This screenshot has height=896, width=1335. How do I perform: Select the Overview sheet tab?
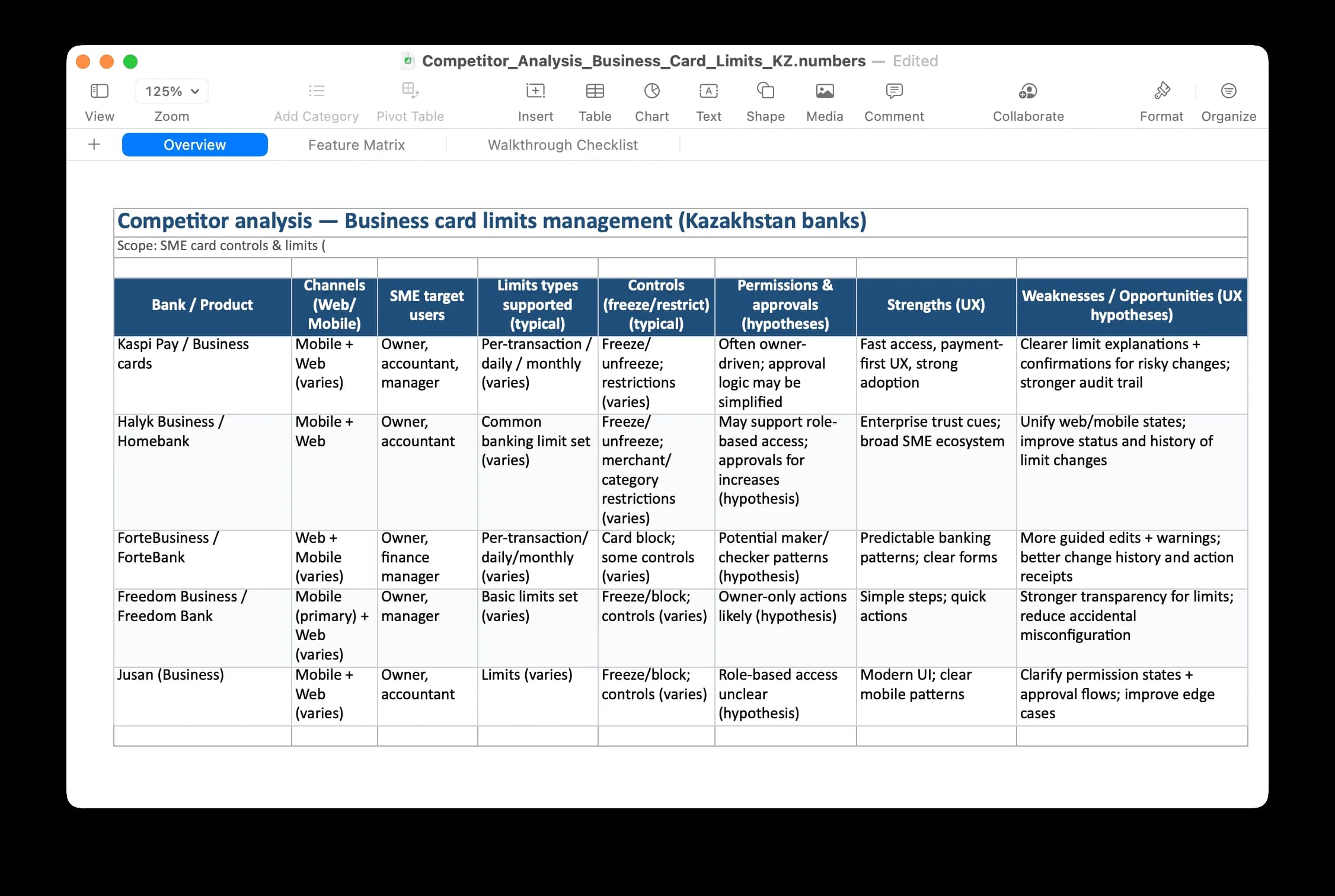[194, 145]
